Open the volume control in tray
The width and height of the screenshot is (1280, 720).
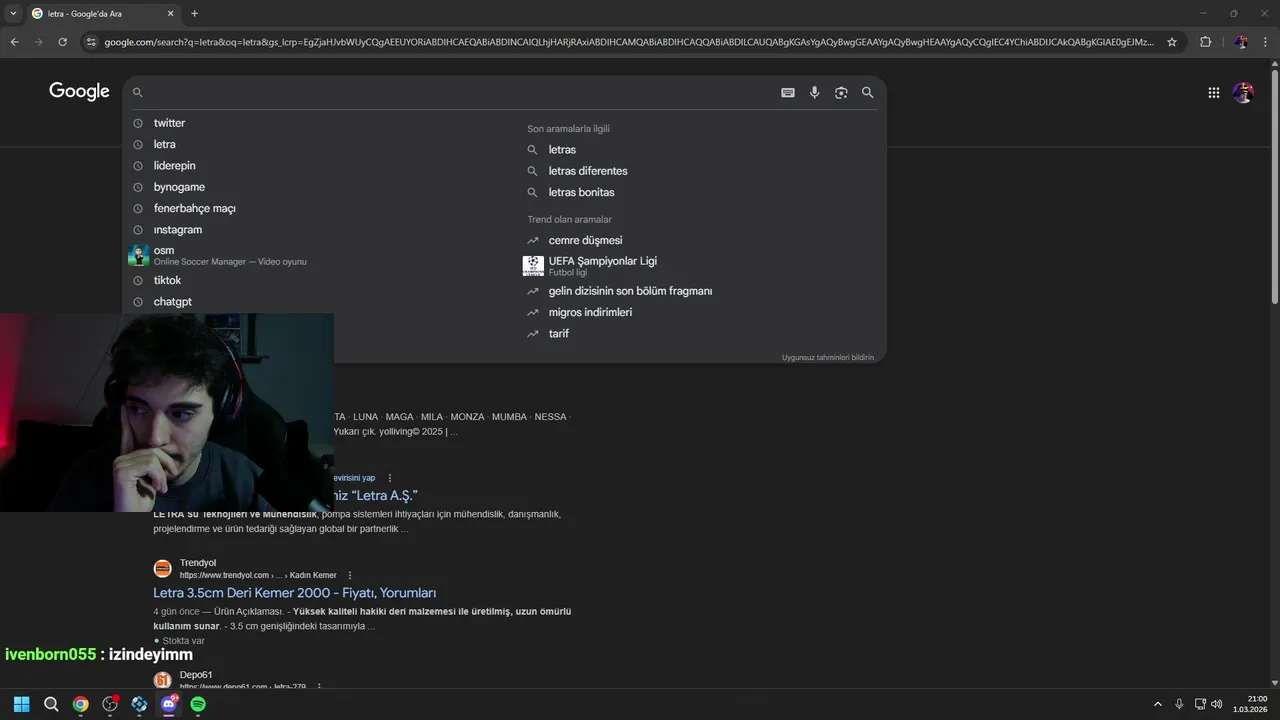tap(1217, 704)
